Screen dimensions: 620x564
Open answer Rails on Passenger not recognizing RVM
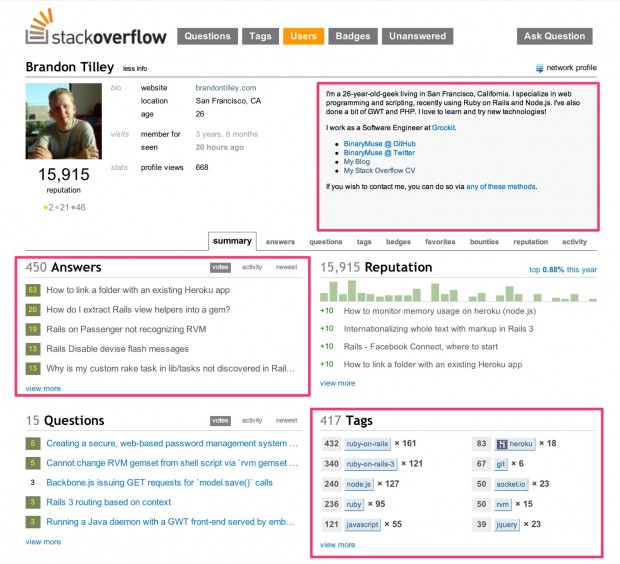tap(126, 329)
